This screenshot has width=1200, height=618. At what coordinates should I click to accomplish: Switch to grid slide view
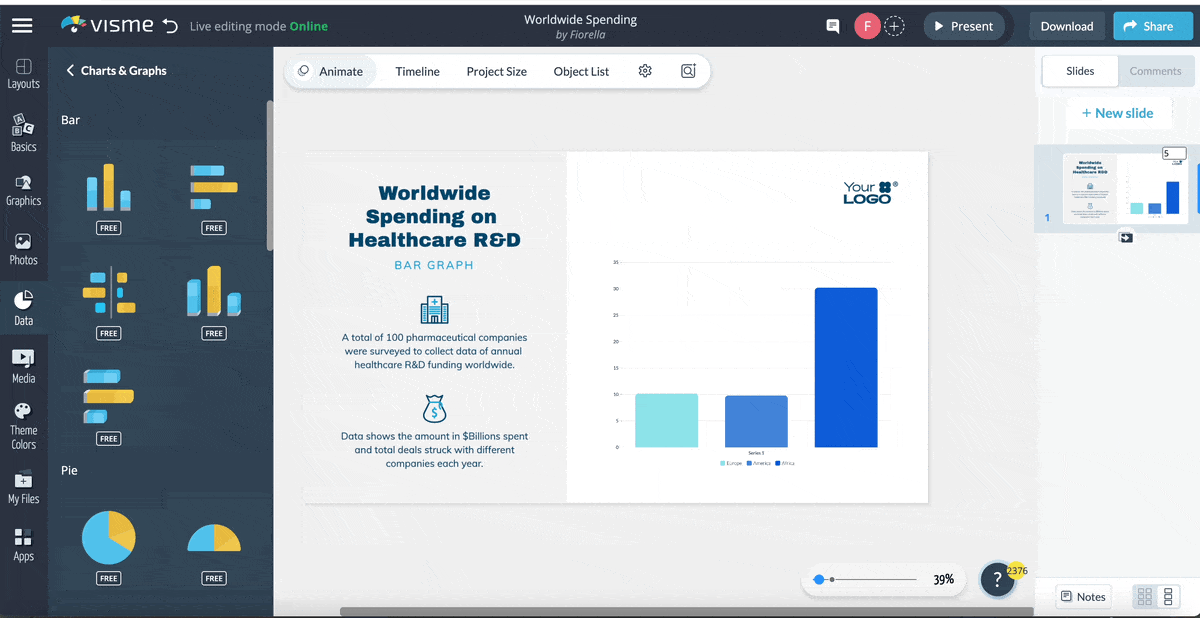(x=1145, y=597)
